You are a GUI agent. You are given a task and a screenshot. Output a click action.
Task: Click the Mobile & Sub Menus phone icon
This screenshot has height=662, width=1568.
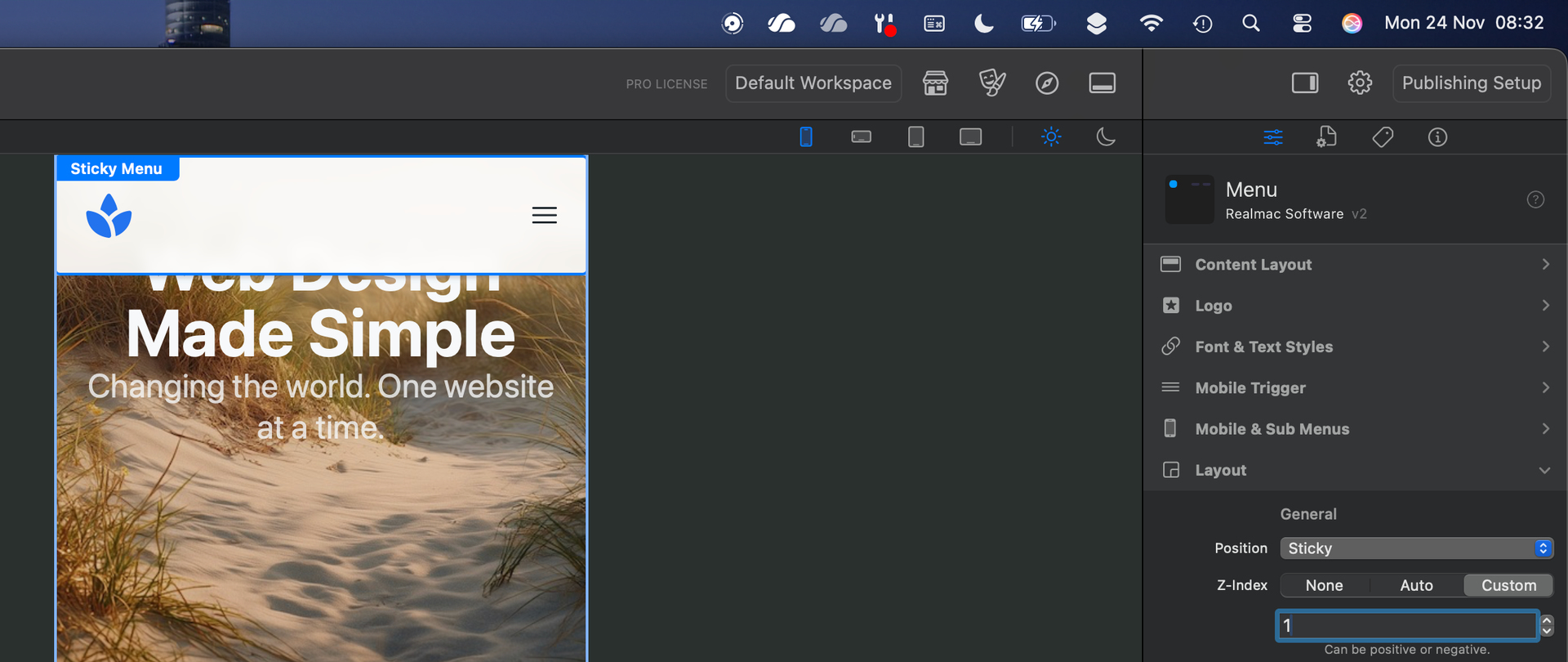1170,428
